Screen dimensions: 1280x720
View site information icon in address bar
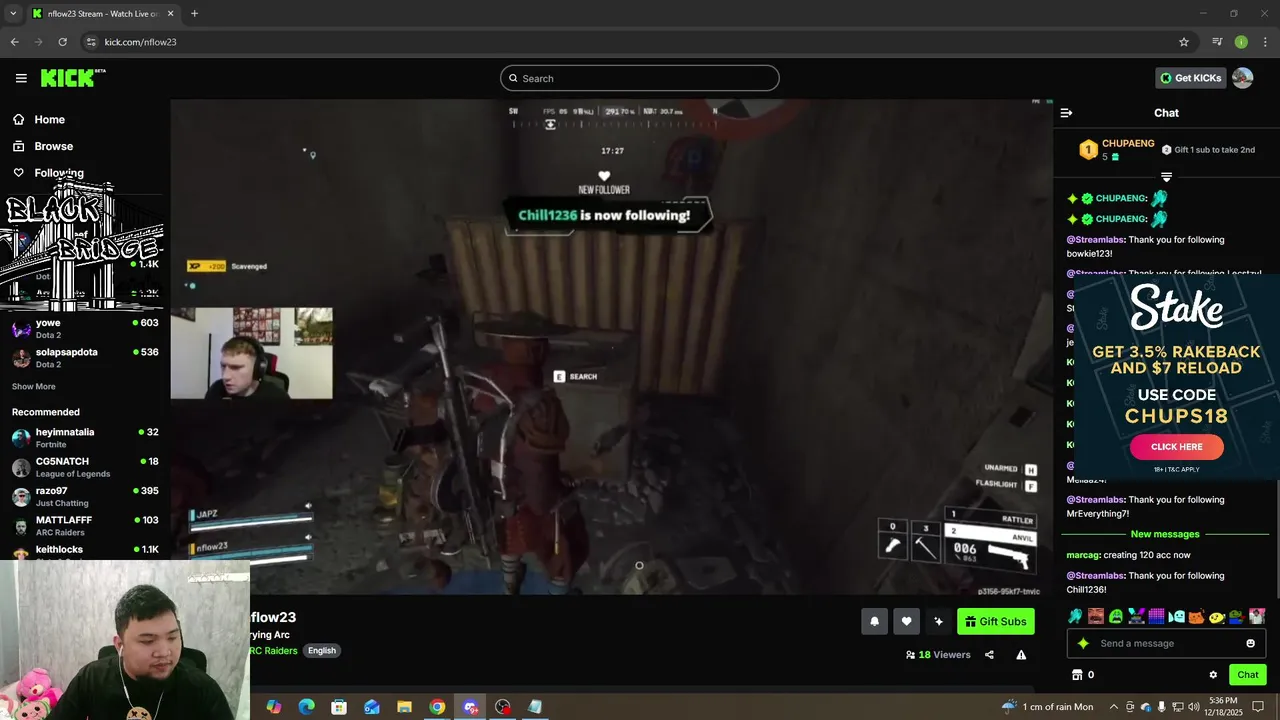pyautogui.click(x=91, y=42)
